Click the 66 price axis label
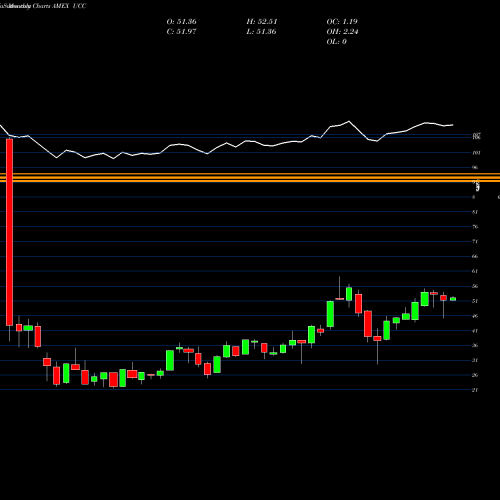This screenshot has height=500, width=500. [475, 256]
